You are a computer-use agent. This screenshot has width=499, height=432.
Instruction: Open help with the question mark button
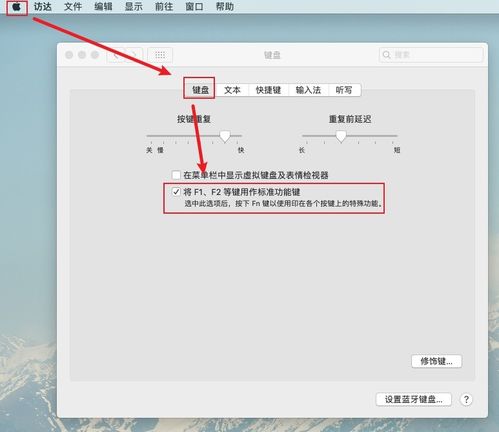click(x=466, y=399)
